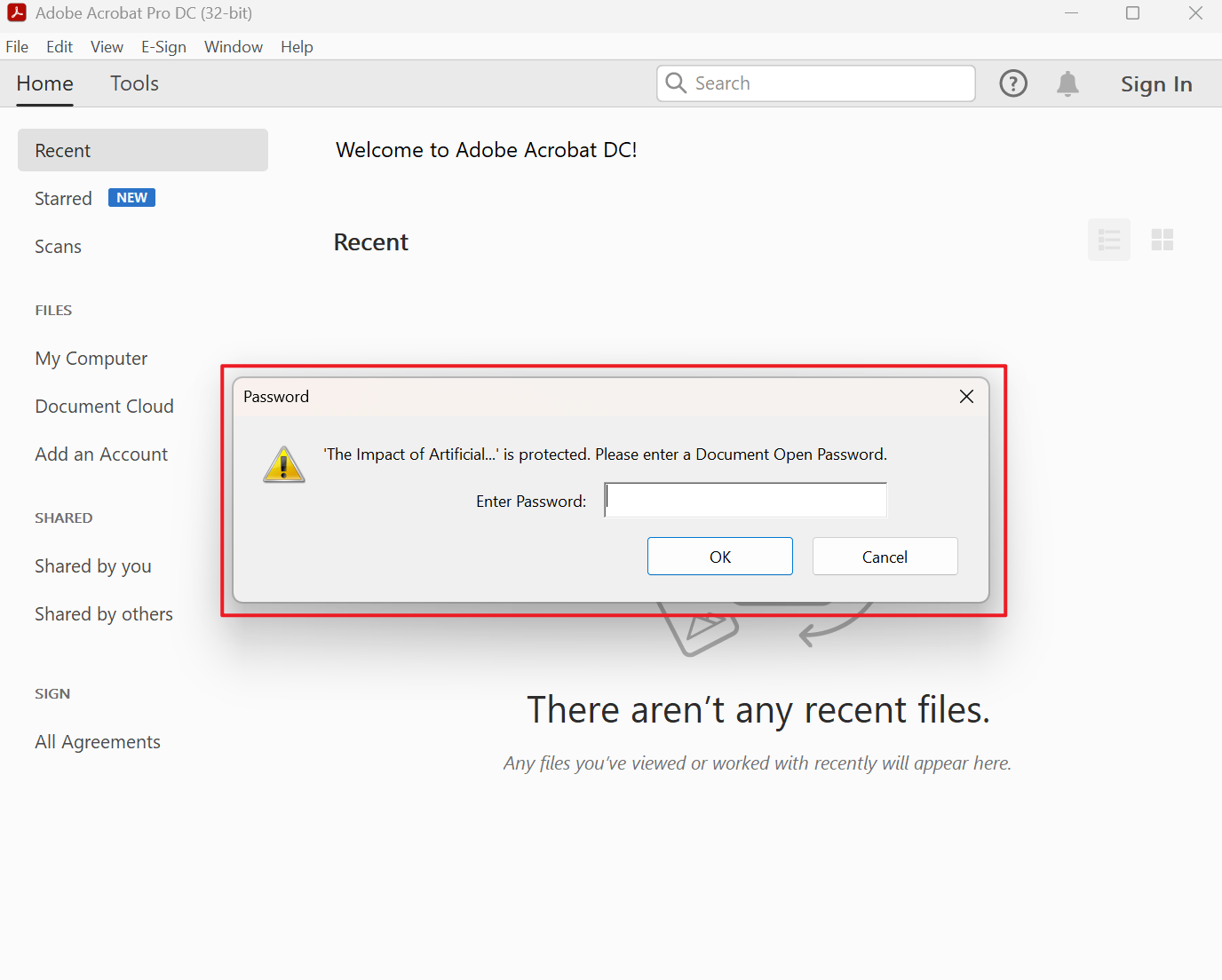This screenshot has height=980, width=1222.
Task: Open the E-Sign menu
Action: click(163, 47)
